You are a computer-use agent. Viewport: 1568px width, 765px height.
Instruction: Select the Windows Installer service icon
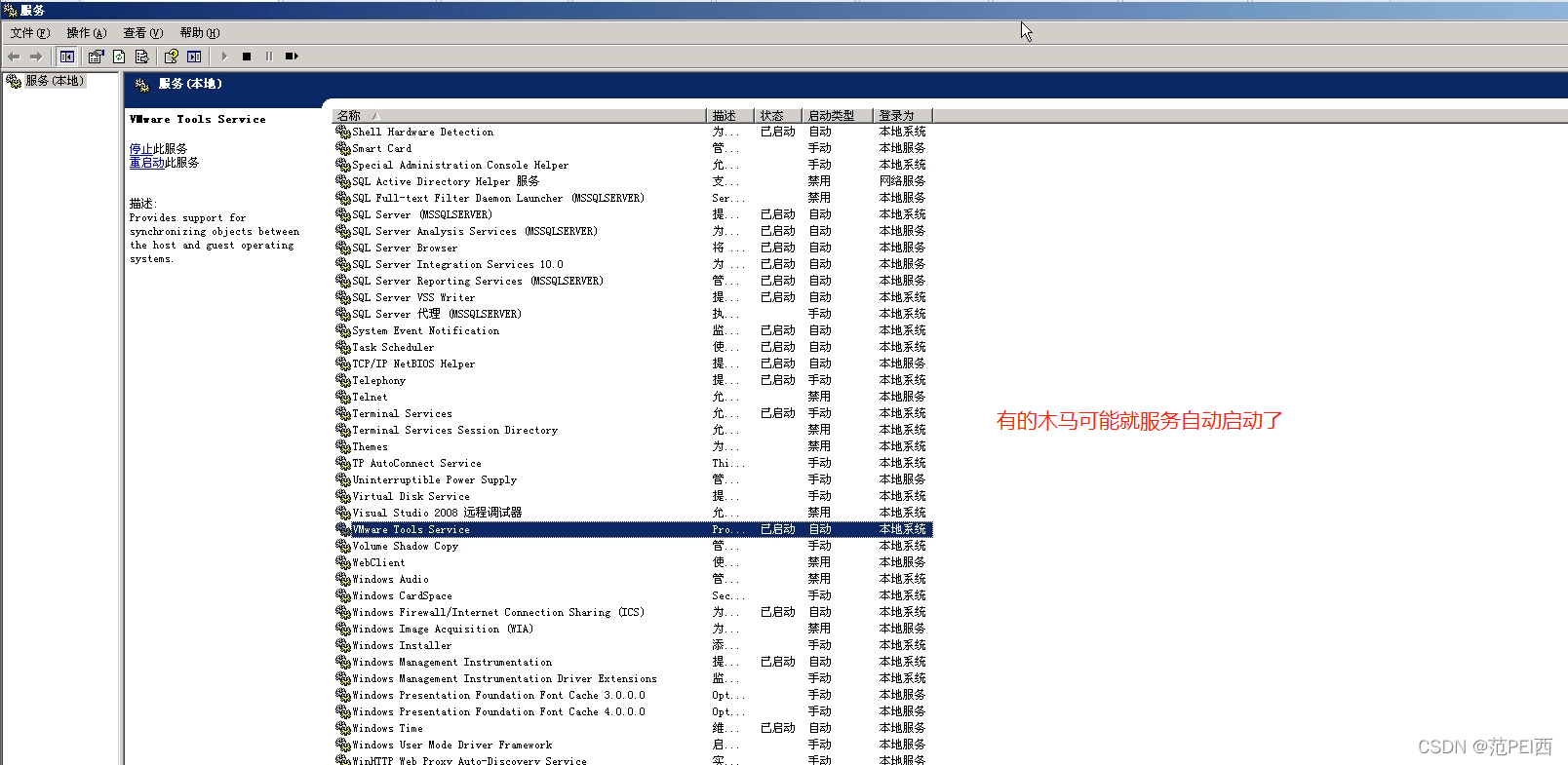tap(343, 645)
